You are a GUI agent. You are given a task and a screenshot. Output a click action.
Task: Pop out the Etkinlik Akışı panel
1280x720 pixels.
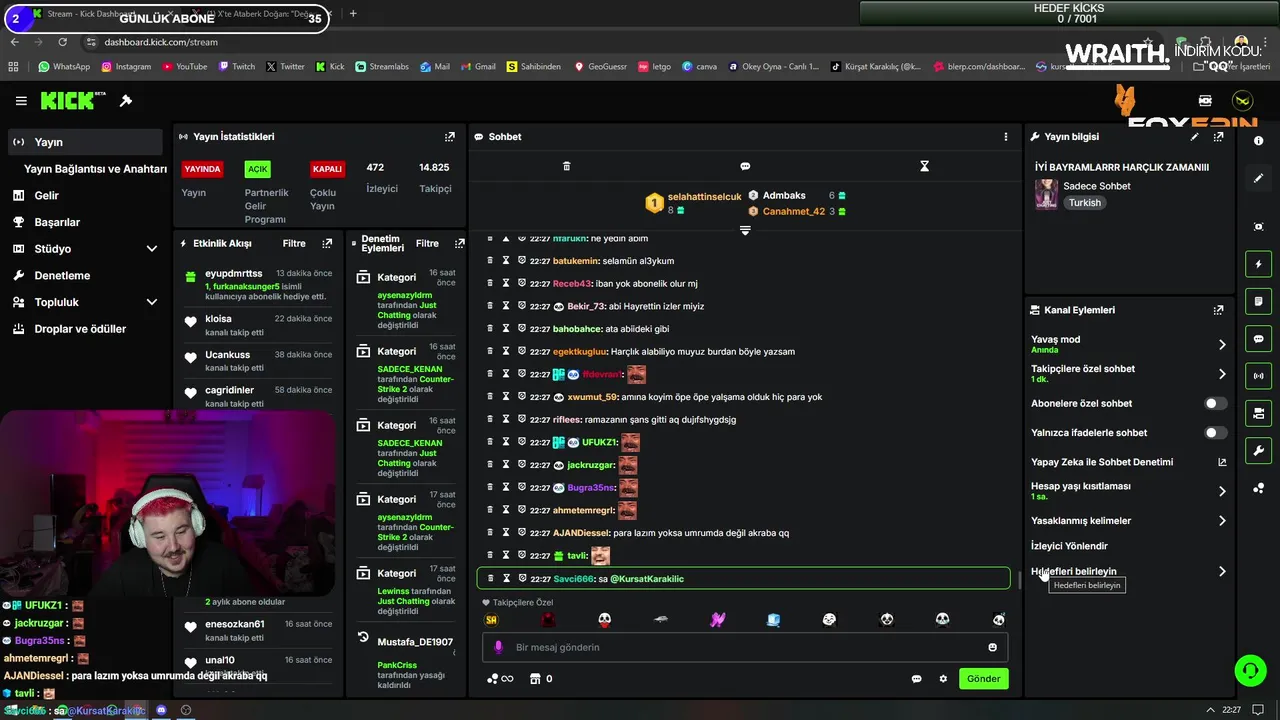(x=327, y=243)
